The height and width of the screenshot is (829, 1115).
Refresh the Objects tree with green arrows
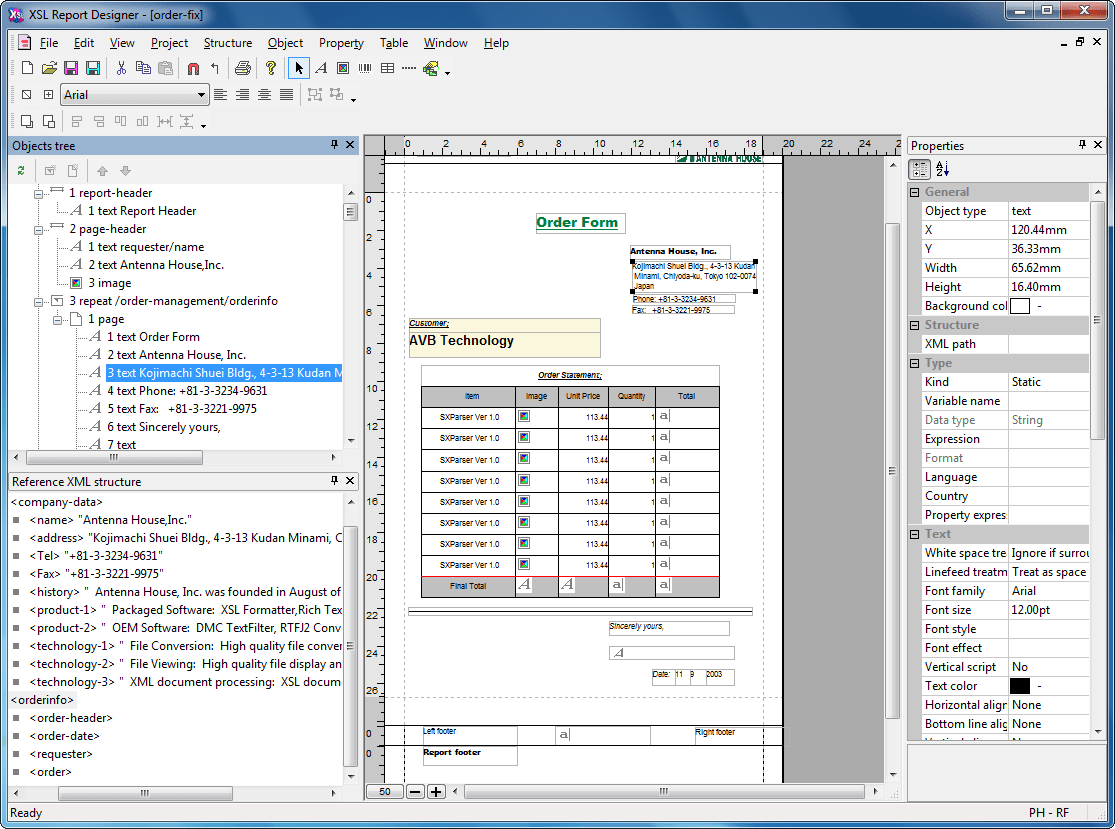21,171
